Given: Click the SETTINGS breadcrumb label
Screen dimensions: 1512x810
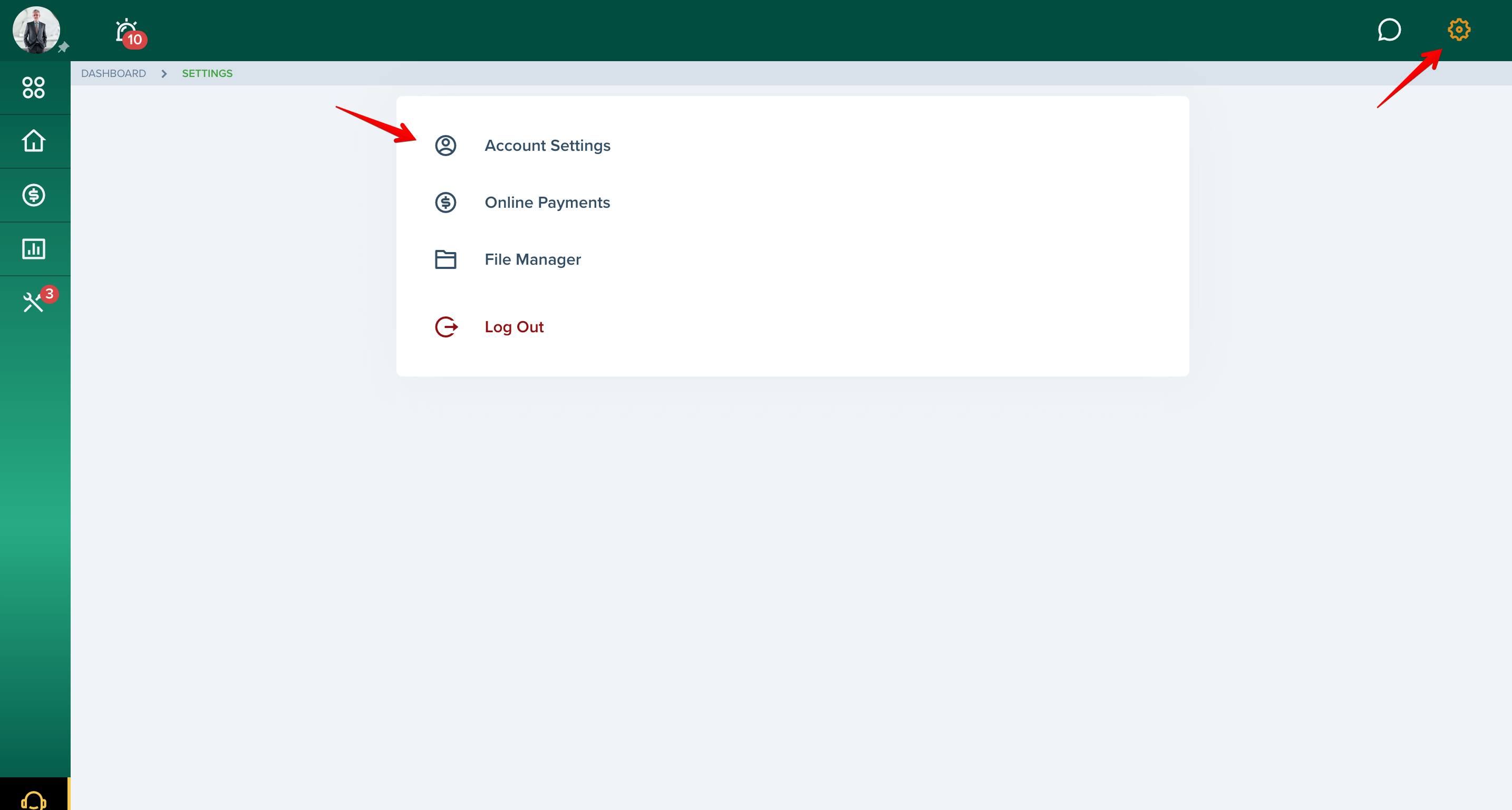Looking at the screenshot, I should click(207, 73).
